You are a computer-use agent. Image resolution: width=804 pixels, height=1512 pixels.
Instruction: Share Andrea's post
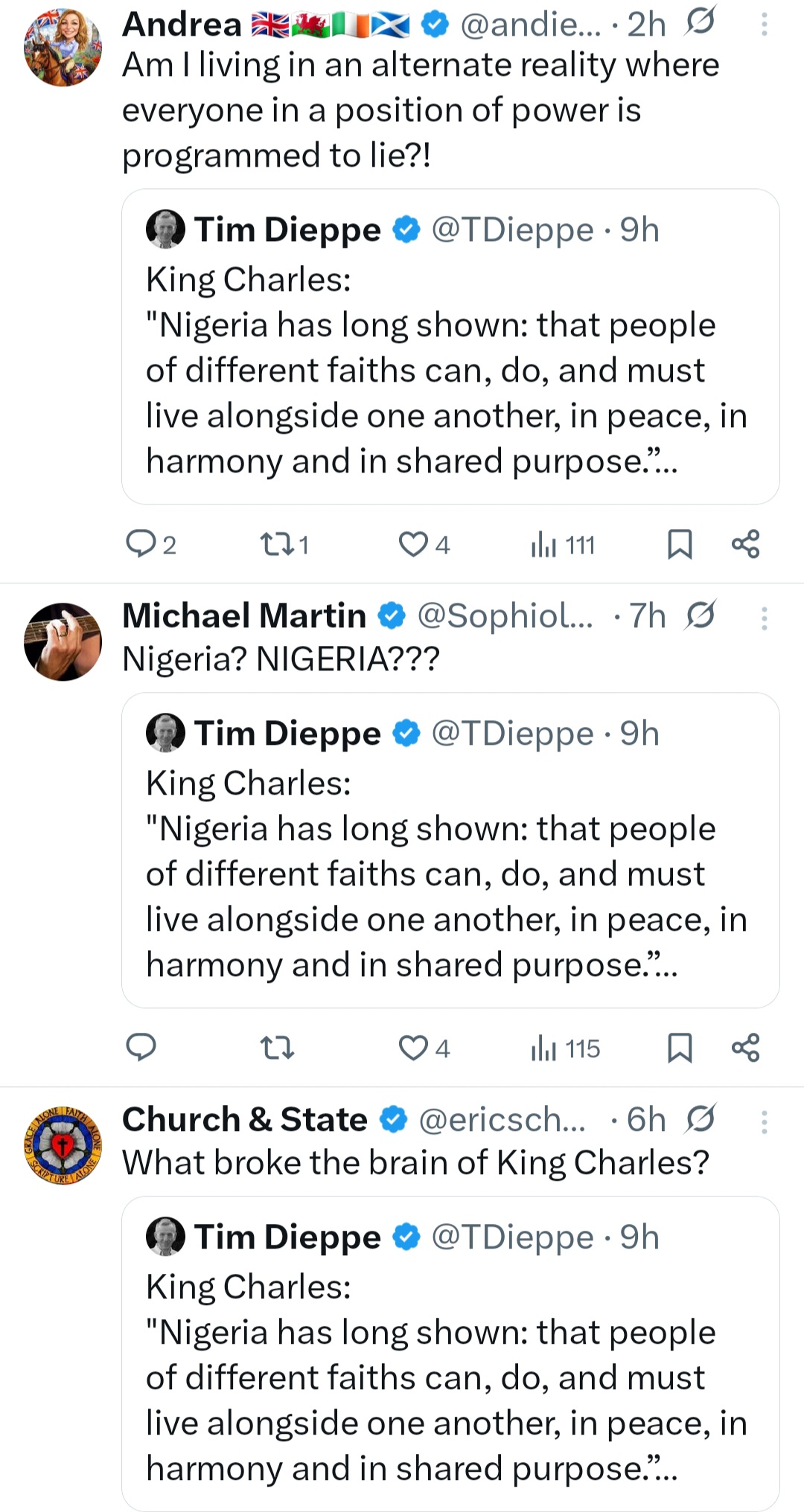(745, 544)
